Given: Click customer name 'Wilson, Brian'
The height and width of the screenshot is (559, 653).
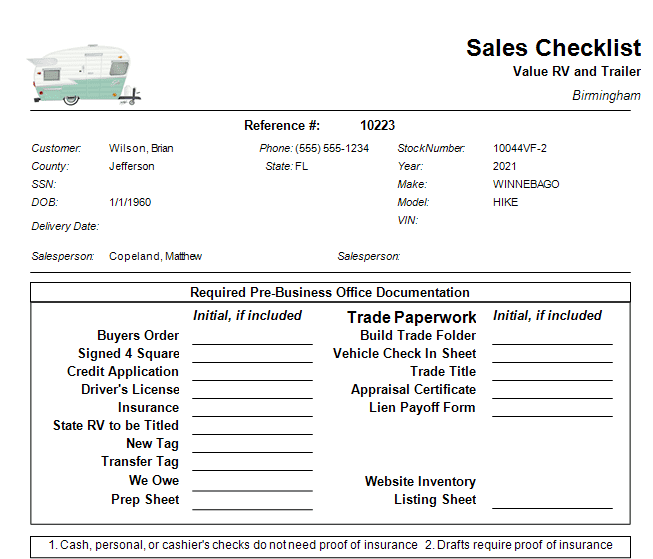Looking at the screenshot, I should (x=141, y=148).
